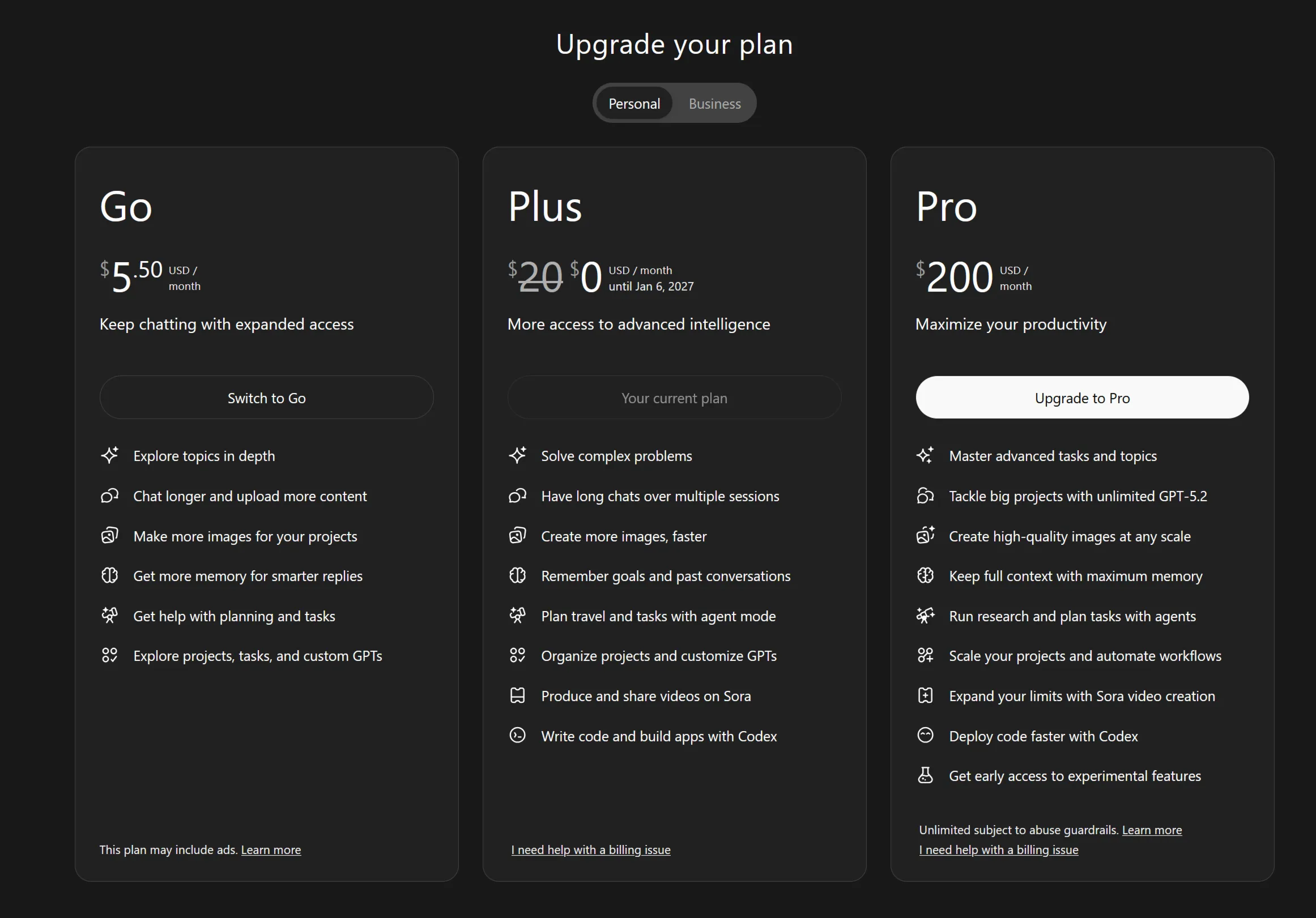Click the Codex icon beside Write code and build apps

click(517, 735)
